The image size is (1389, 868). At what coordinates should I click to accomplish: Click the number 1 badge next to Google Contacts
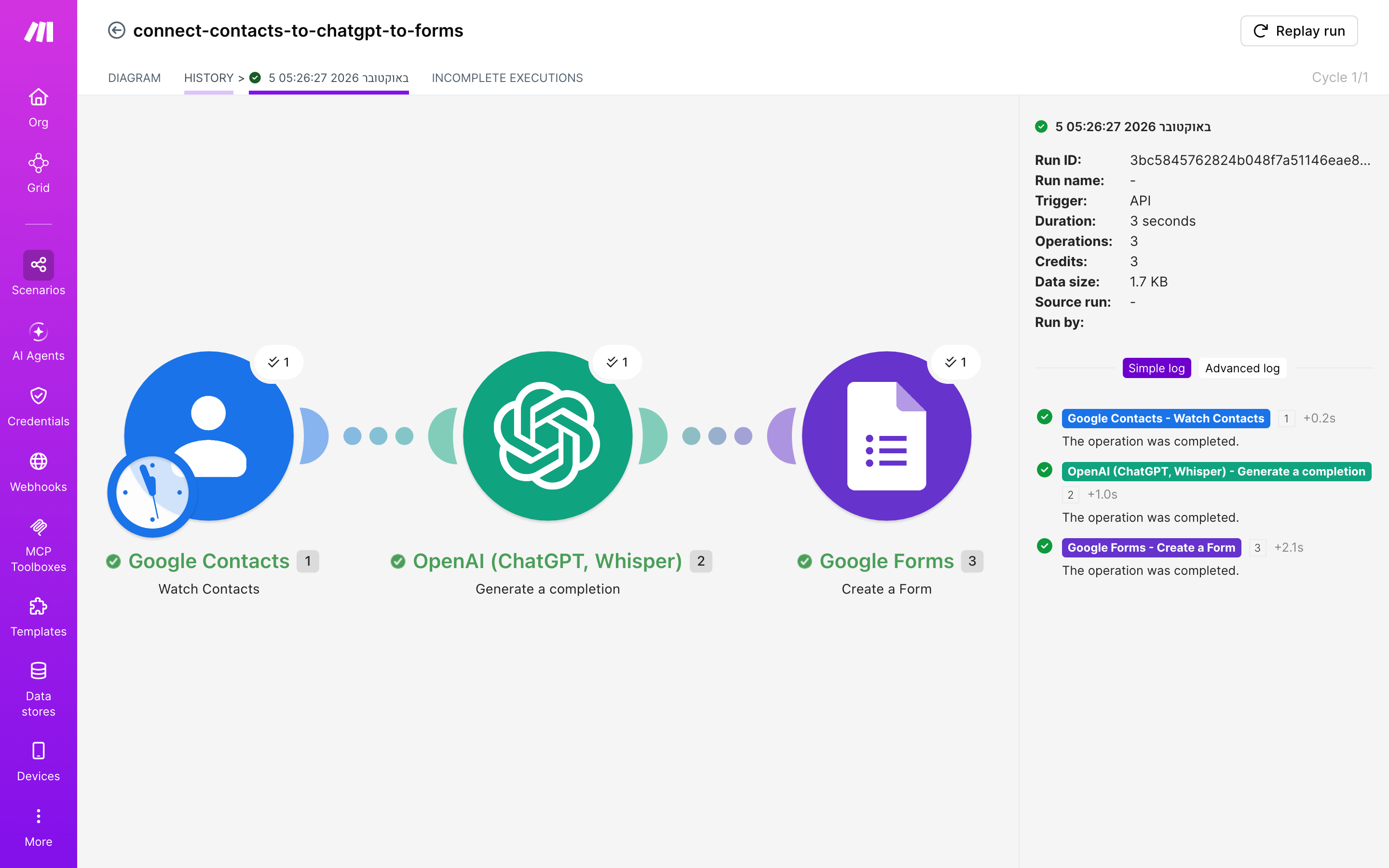(x=308, y=561)
